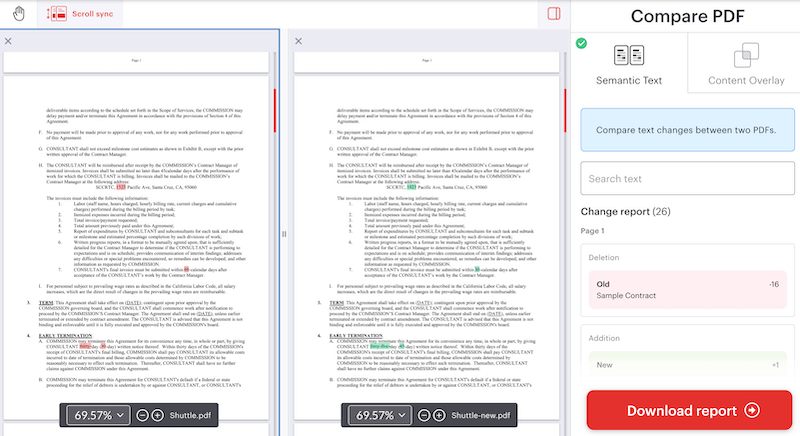Click the Shuttle-new.pdf file name label
This screenshot has height=436, width=800.
click(x=481, y=416)
